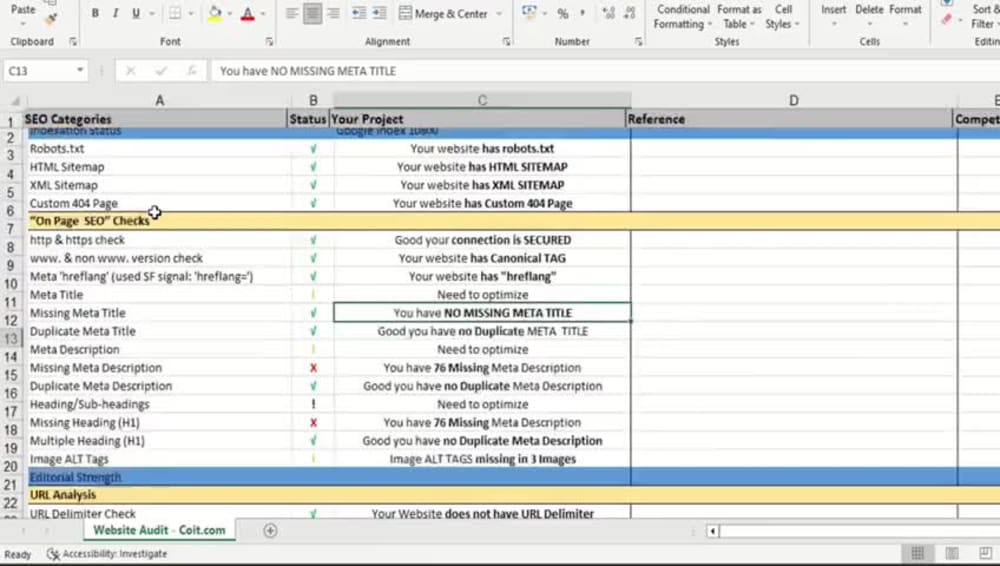The image size is (1000, 566).
Task: Click the Format Painter brush icon
Action: point(51,19)
